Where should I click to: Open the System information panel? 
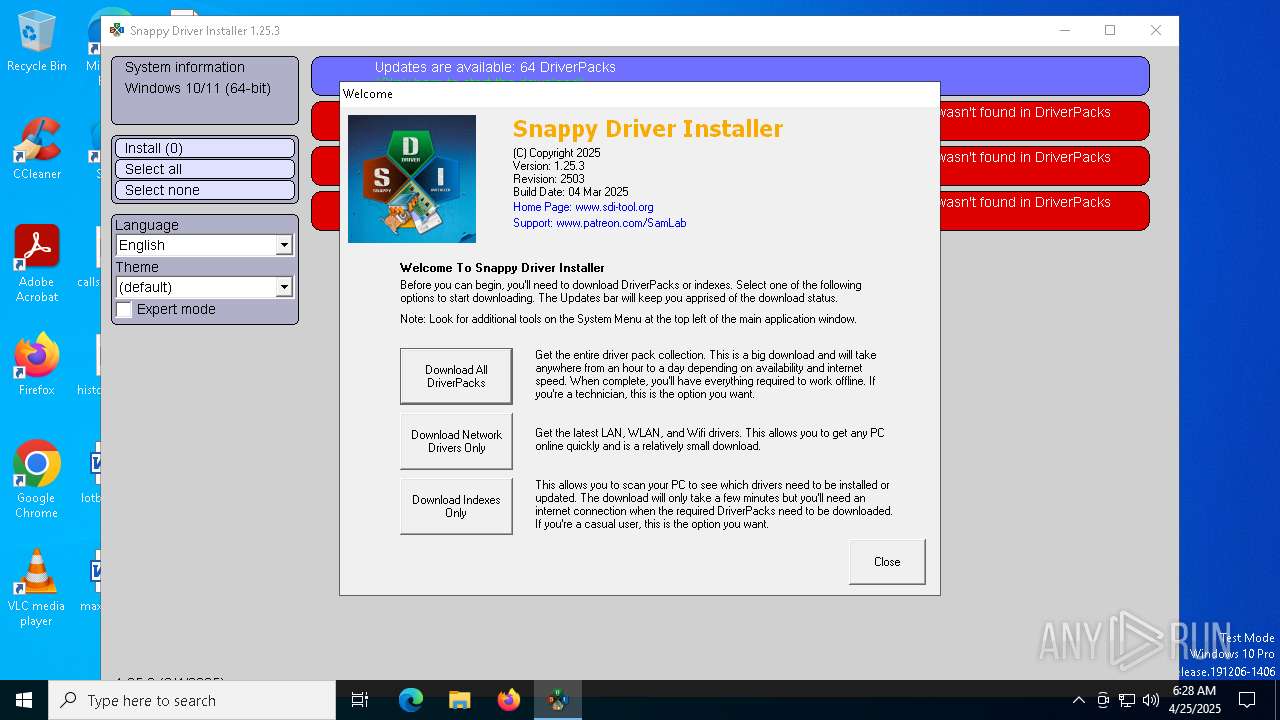click(205, 90)
